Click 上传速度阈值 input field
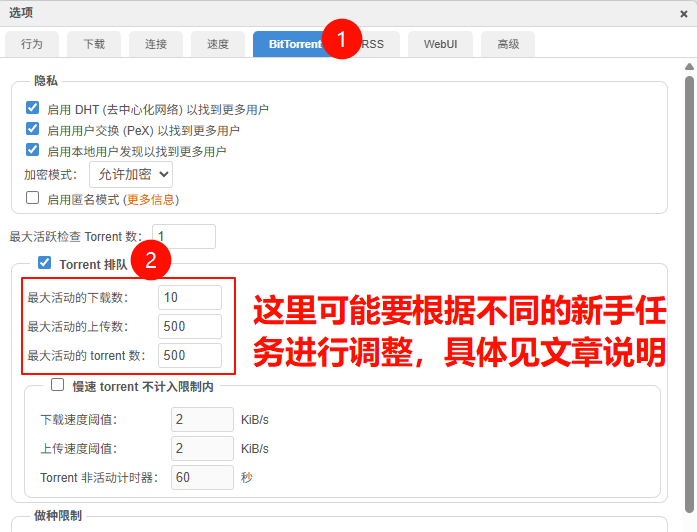 coord(202,448)
